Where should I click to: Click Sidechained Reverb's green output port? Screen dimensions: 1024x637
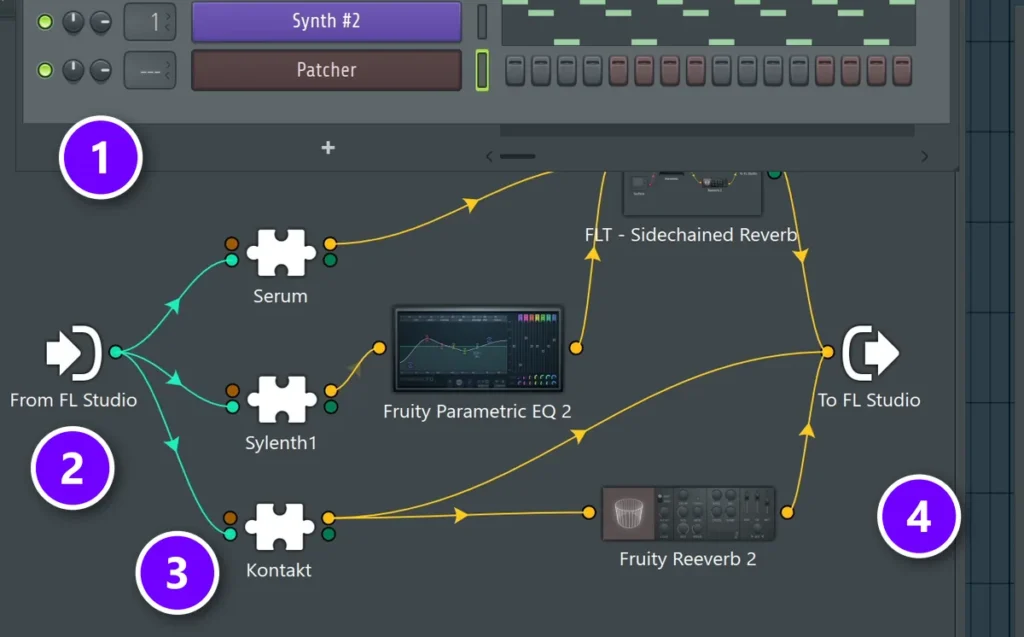pos(775,174)
